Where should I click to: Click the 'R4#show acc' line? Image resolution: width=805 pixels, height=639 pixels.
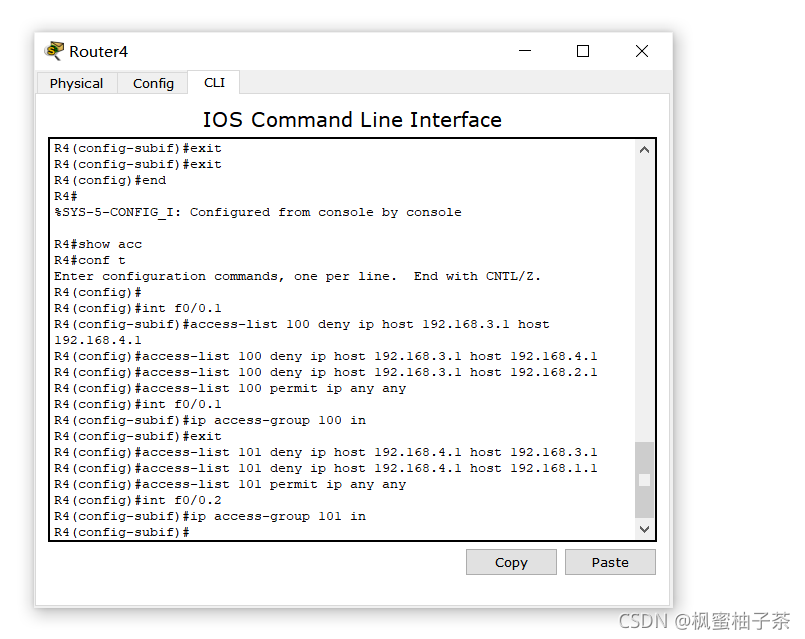98,244
